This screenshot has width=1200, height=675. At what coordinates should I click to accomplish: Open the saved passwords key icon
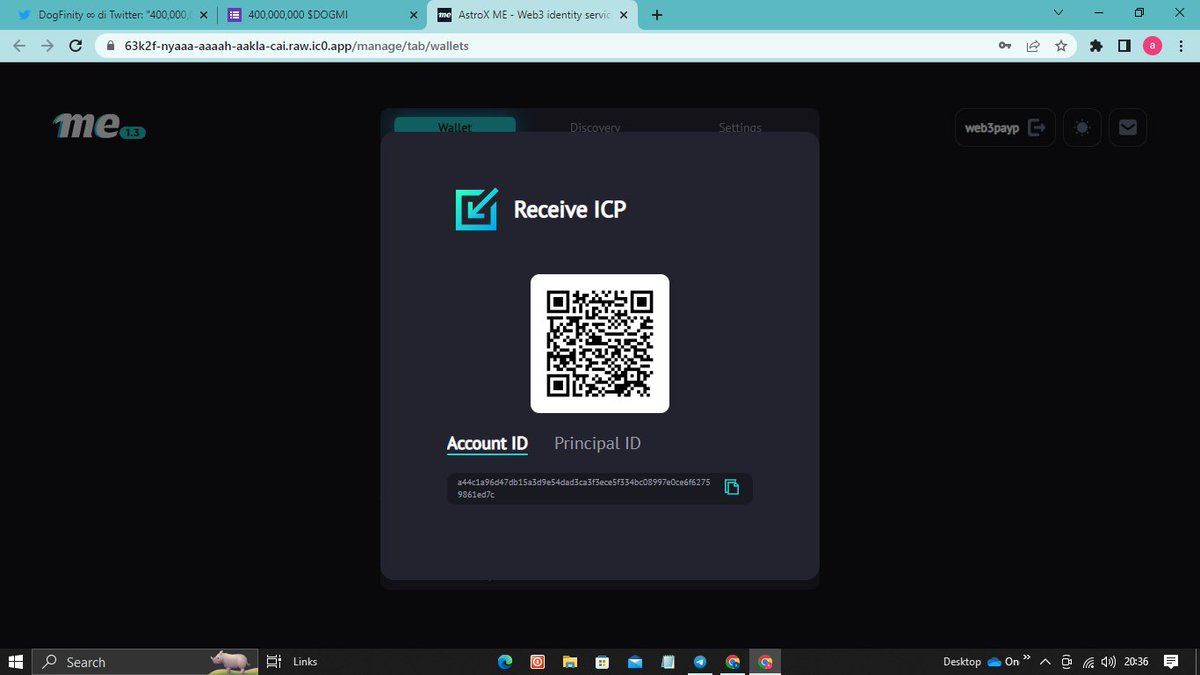(1005, 46)
